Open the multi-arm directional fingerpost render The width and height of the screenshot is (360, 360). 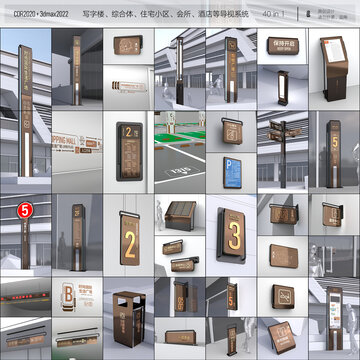pos(283,152)
